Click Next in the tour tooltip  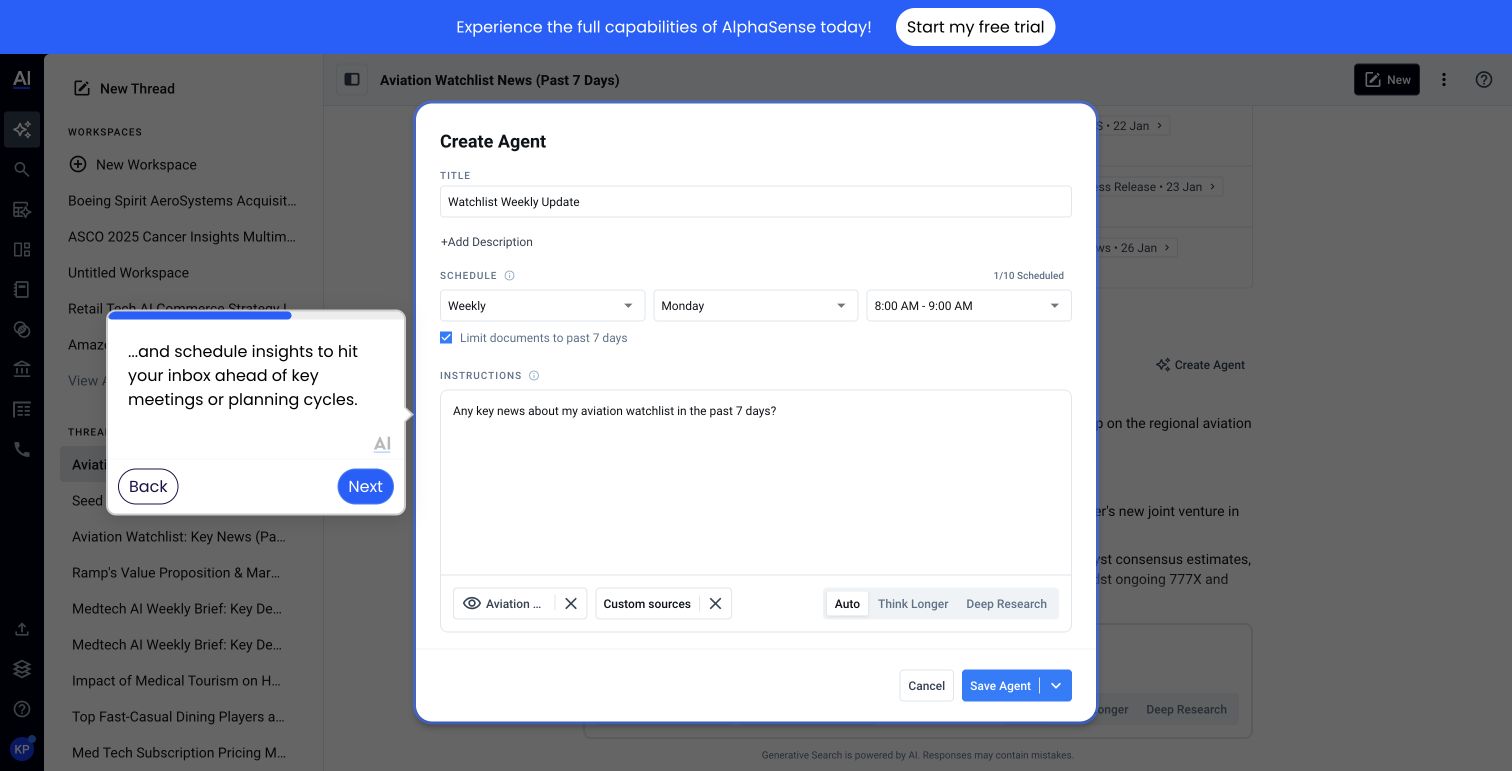coord(365,486)
